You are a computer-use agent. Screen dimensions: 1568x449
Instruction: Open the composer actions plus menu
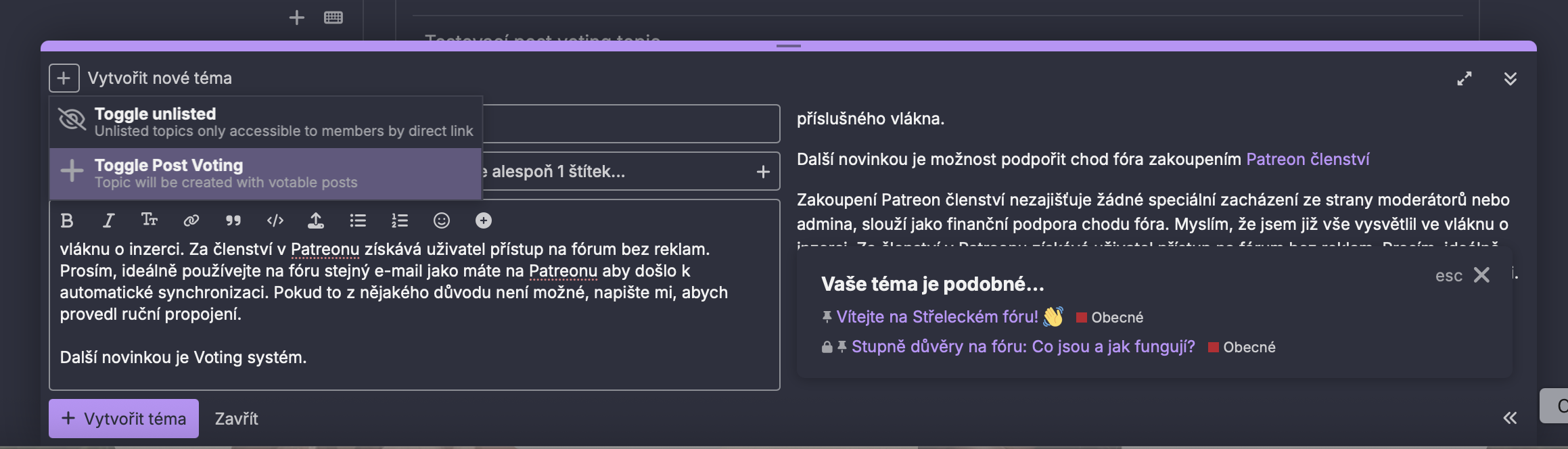pyautogui.click(x=64, y=78)
